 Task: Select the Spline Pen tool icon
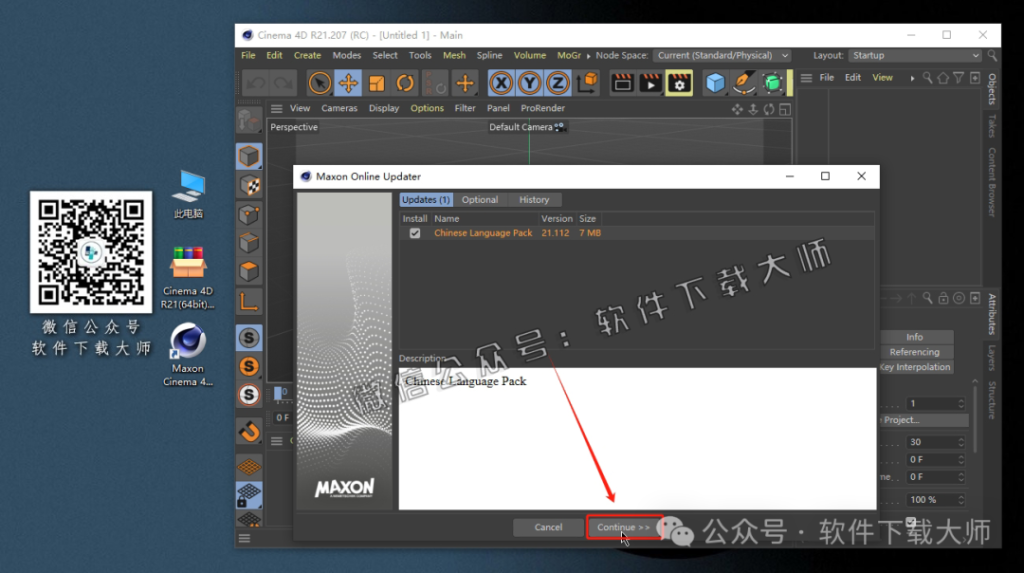[x=743, y=84]
